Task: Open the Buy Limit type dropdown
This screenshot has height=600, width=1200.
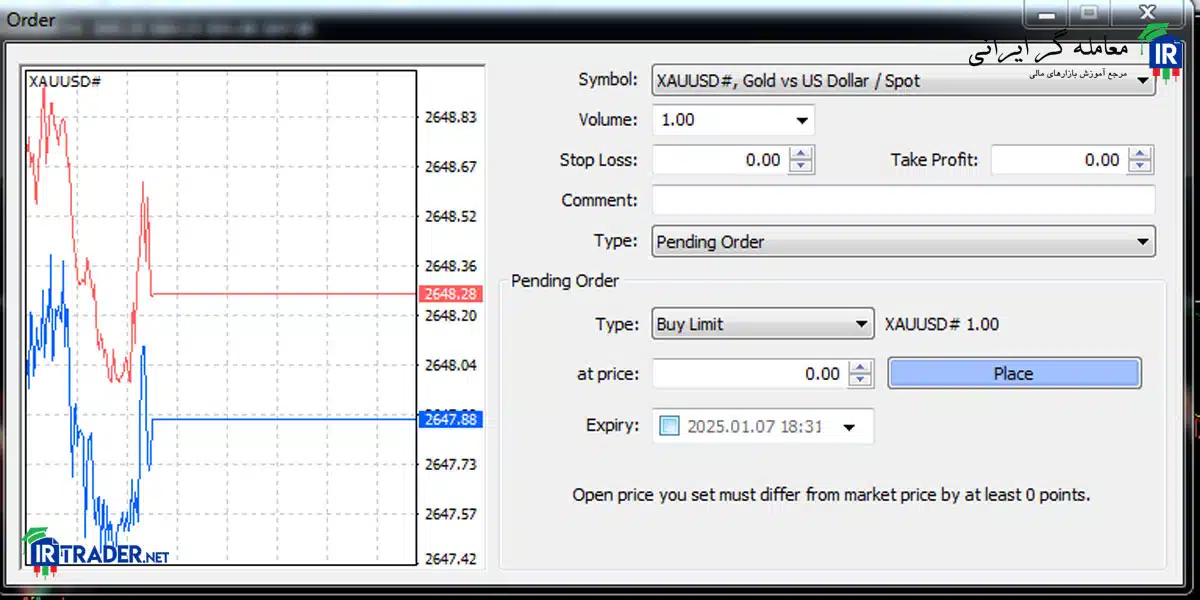Action: point(764,324)
